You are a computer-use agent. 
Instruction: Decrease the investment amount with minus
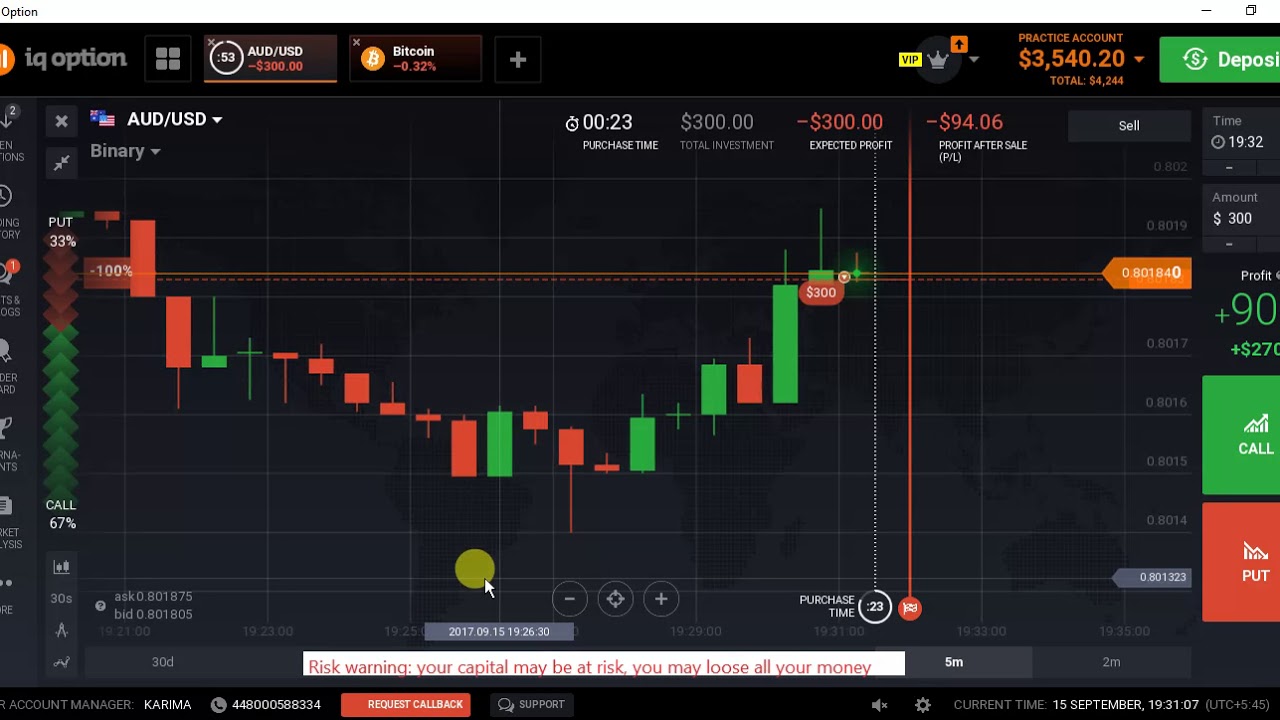point(1229,244)
